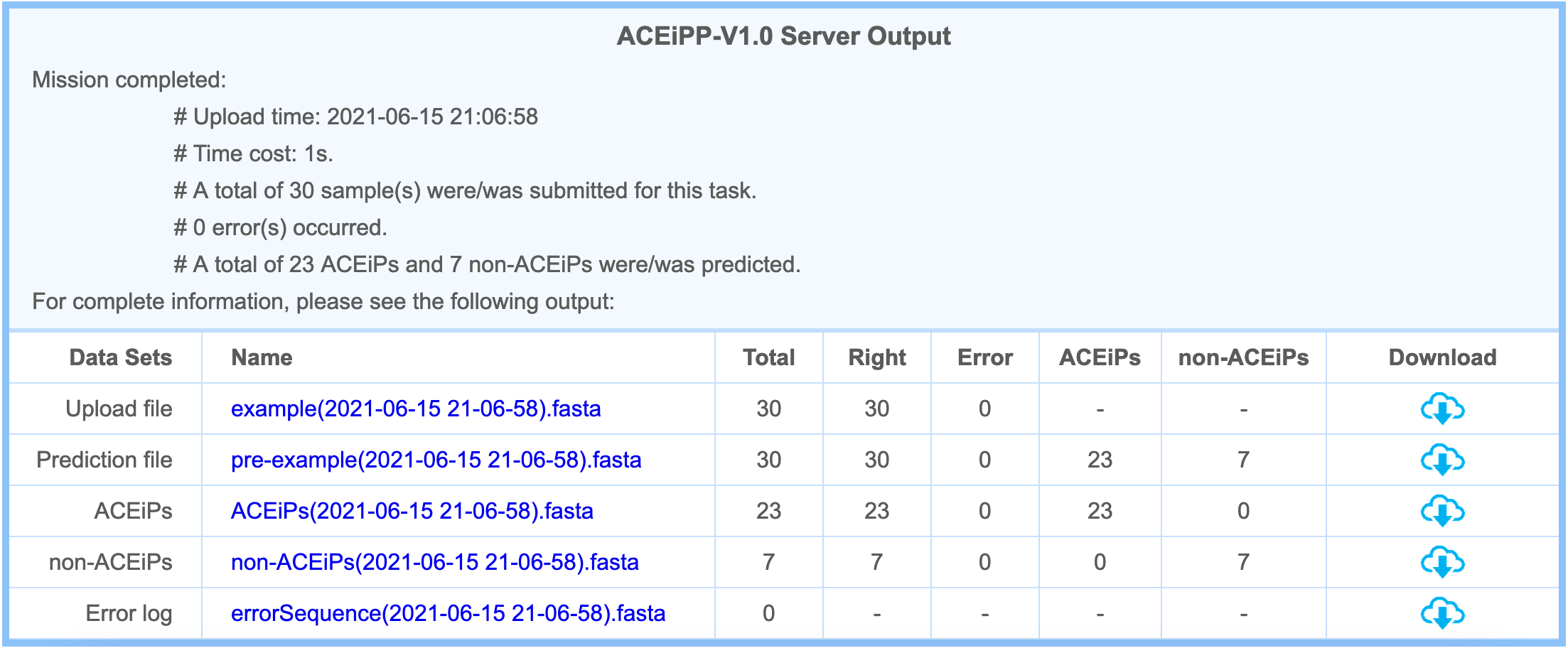Select the 'ACEiPs' row label in Data Sets

point(134,511)
